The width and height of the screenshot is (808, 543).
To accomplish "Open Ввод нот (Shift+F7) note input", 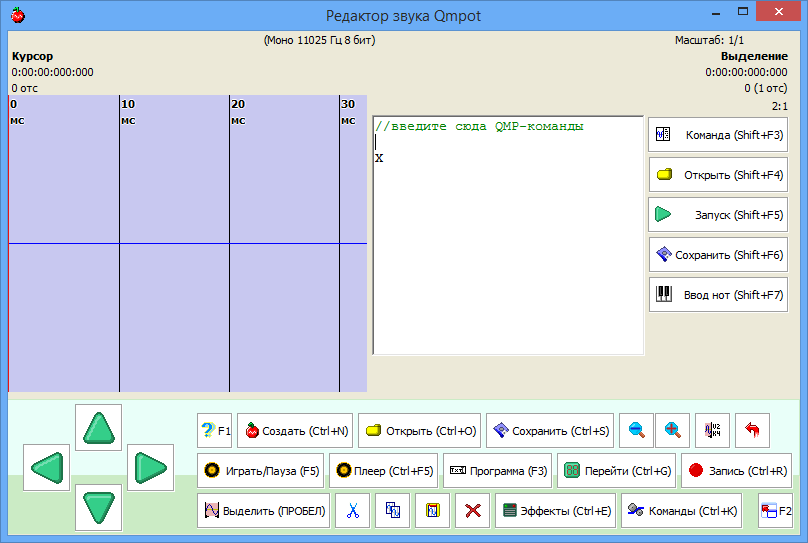I will click(718, 295).
